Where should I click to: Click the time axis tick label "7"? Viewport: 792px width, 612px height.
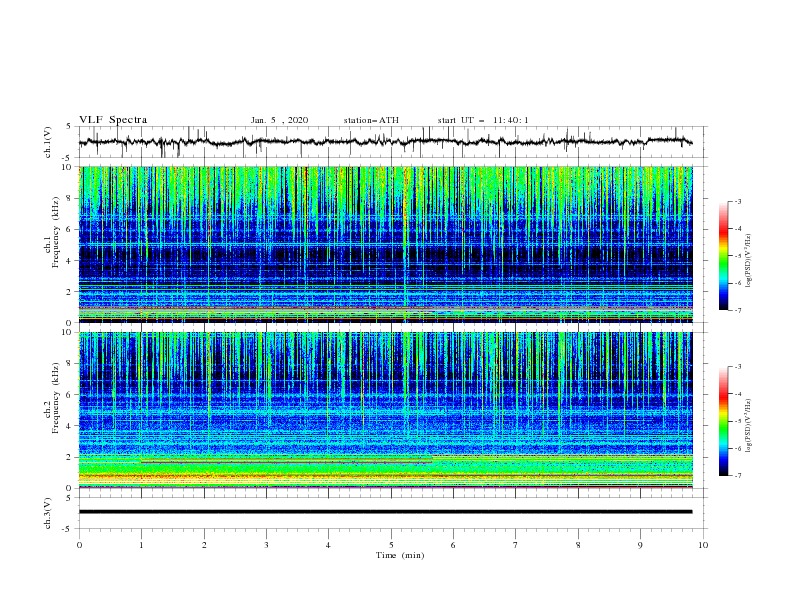pyautogui.click(x=516, y=545)
